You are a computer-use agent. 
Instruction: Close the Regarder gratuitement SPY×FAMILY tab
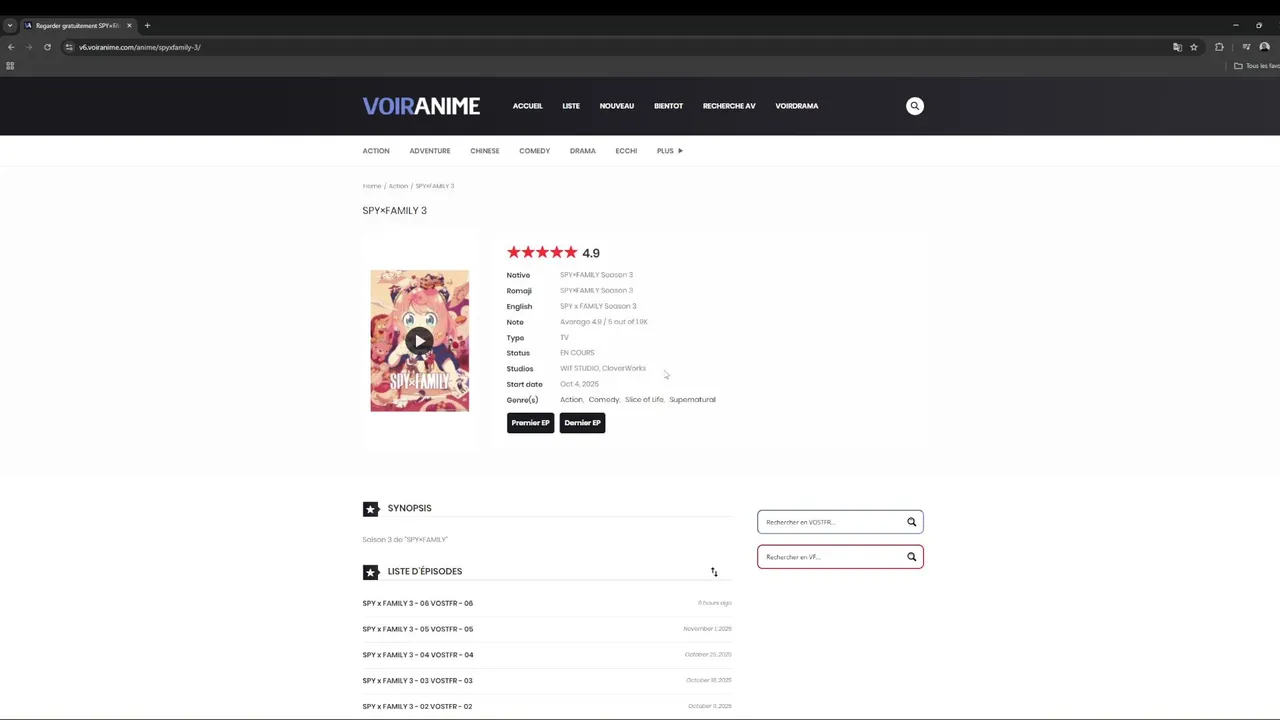pos(129,25)
